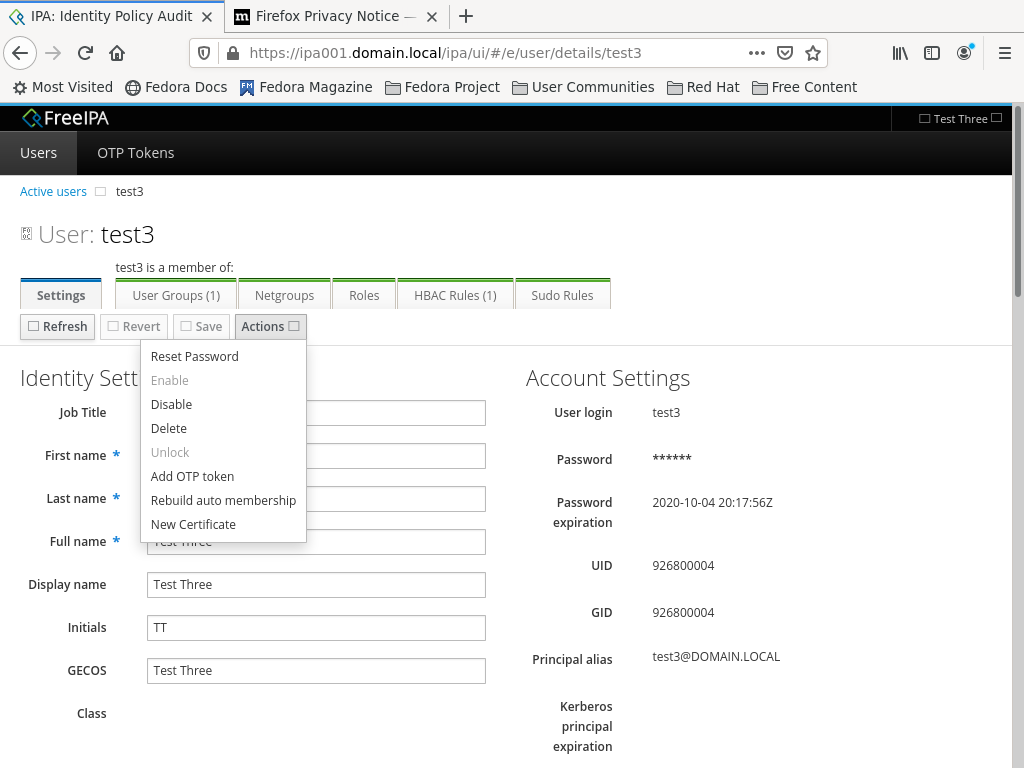Choose Rebuild auto membership
1024x768 pixels.
click(223, 500)
